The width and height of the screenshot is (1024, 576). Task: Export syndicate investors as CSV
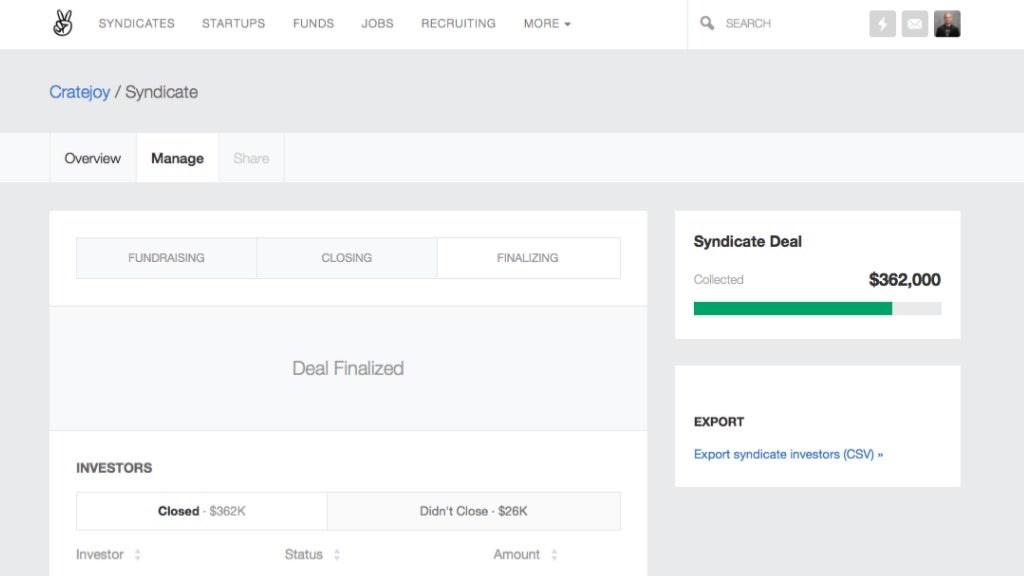pyautogui.click(x=788, y=454)
